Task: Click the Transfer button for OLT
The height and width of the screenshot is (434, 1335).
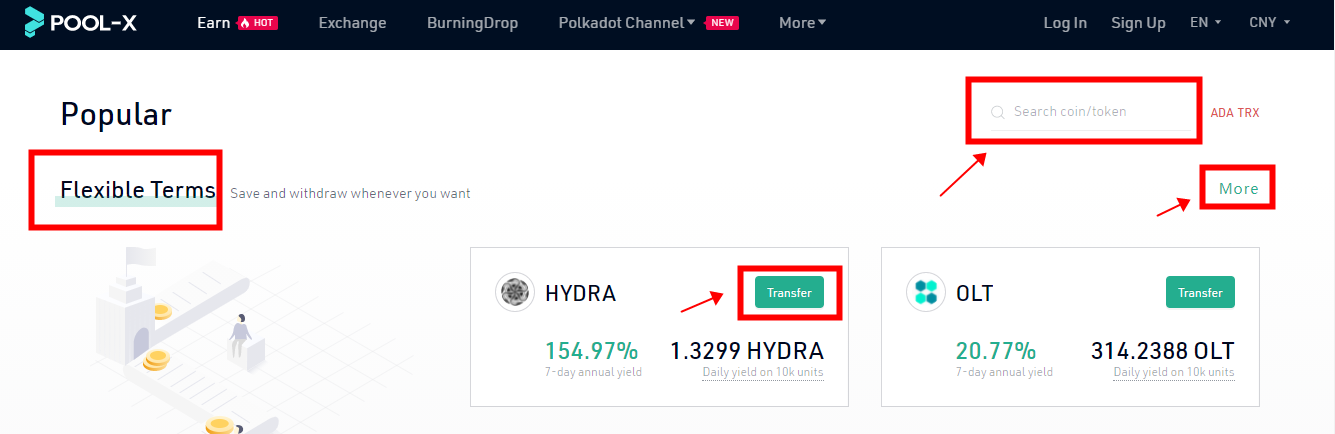Action: 1200,293
